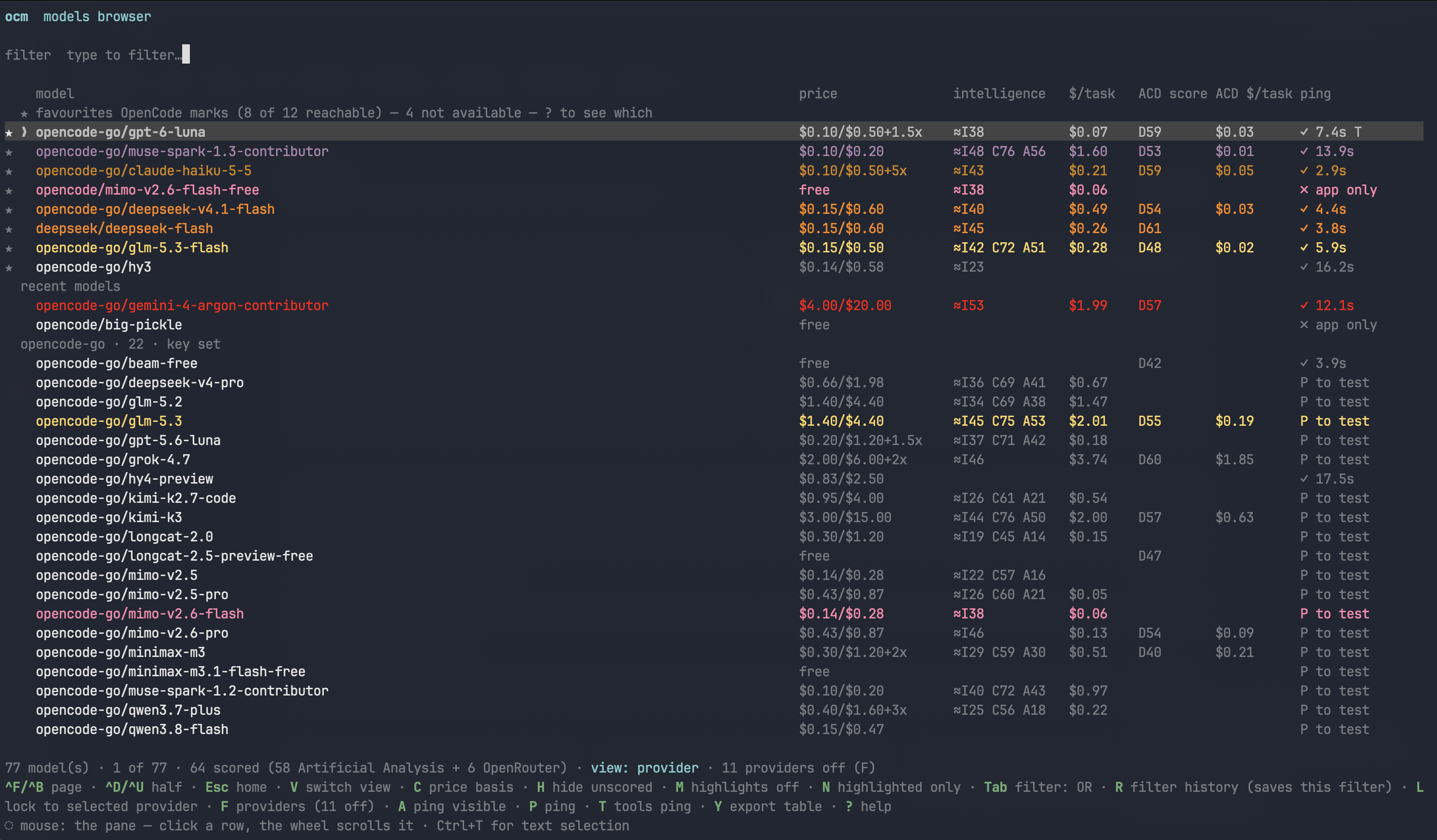Select the opencode-go/grok-4.7 row
1437x840 pixels.
[x=714, y=459]
